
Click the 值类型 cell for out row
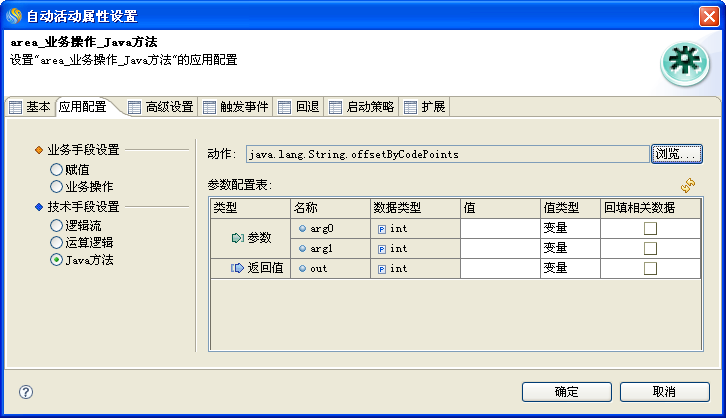pos(570,268)
